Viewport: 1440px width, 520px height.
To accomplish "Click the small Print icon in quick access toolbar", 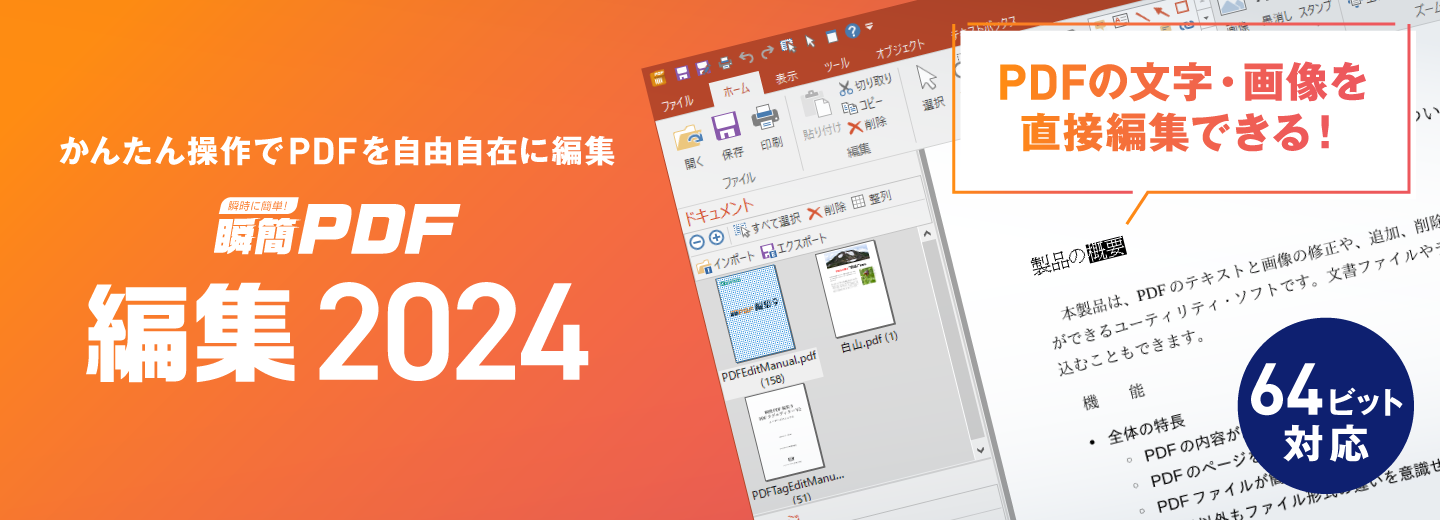I will tap(725, 63).
